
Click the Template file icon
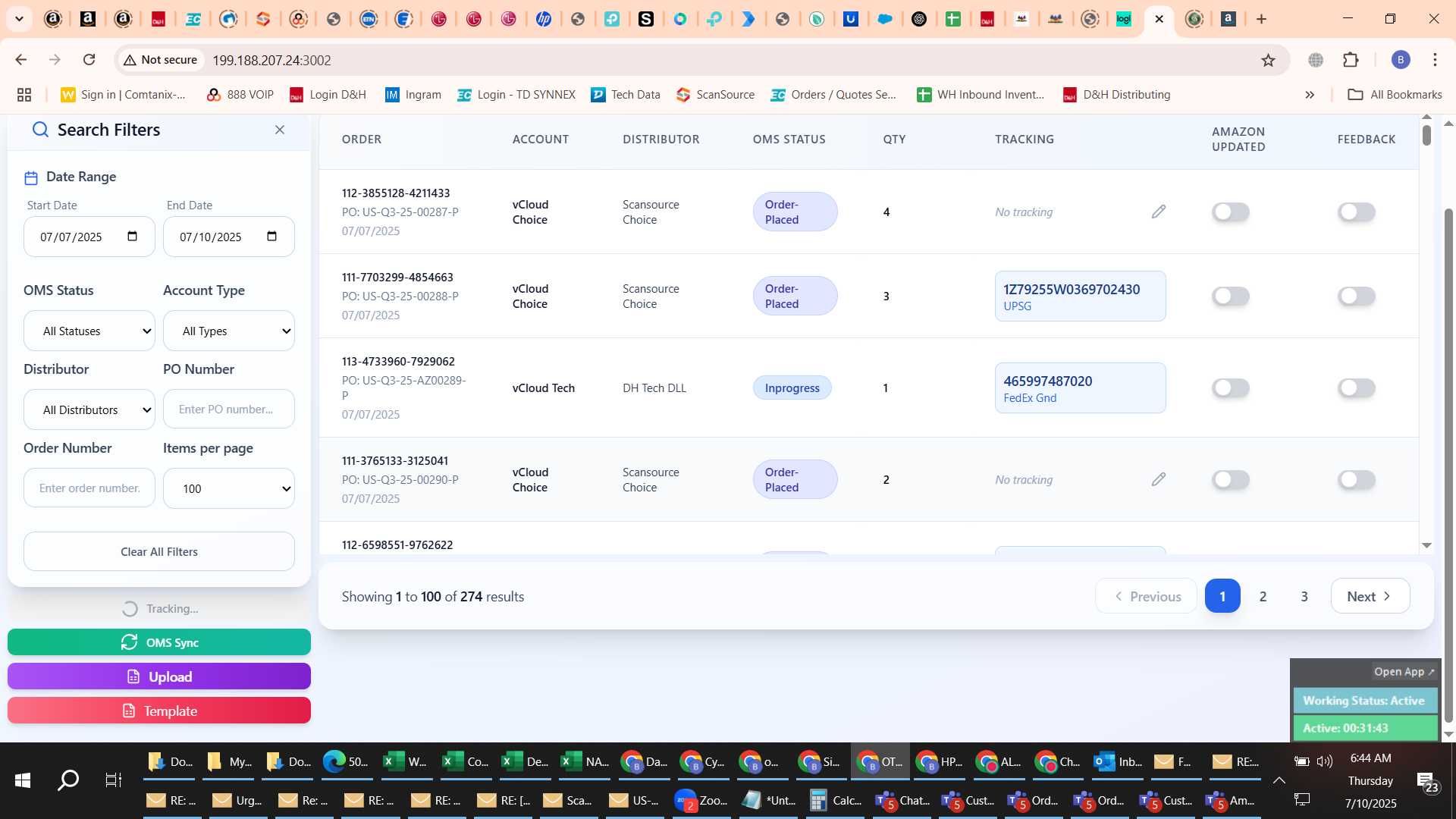[129, 711]
